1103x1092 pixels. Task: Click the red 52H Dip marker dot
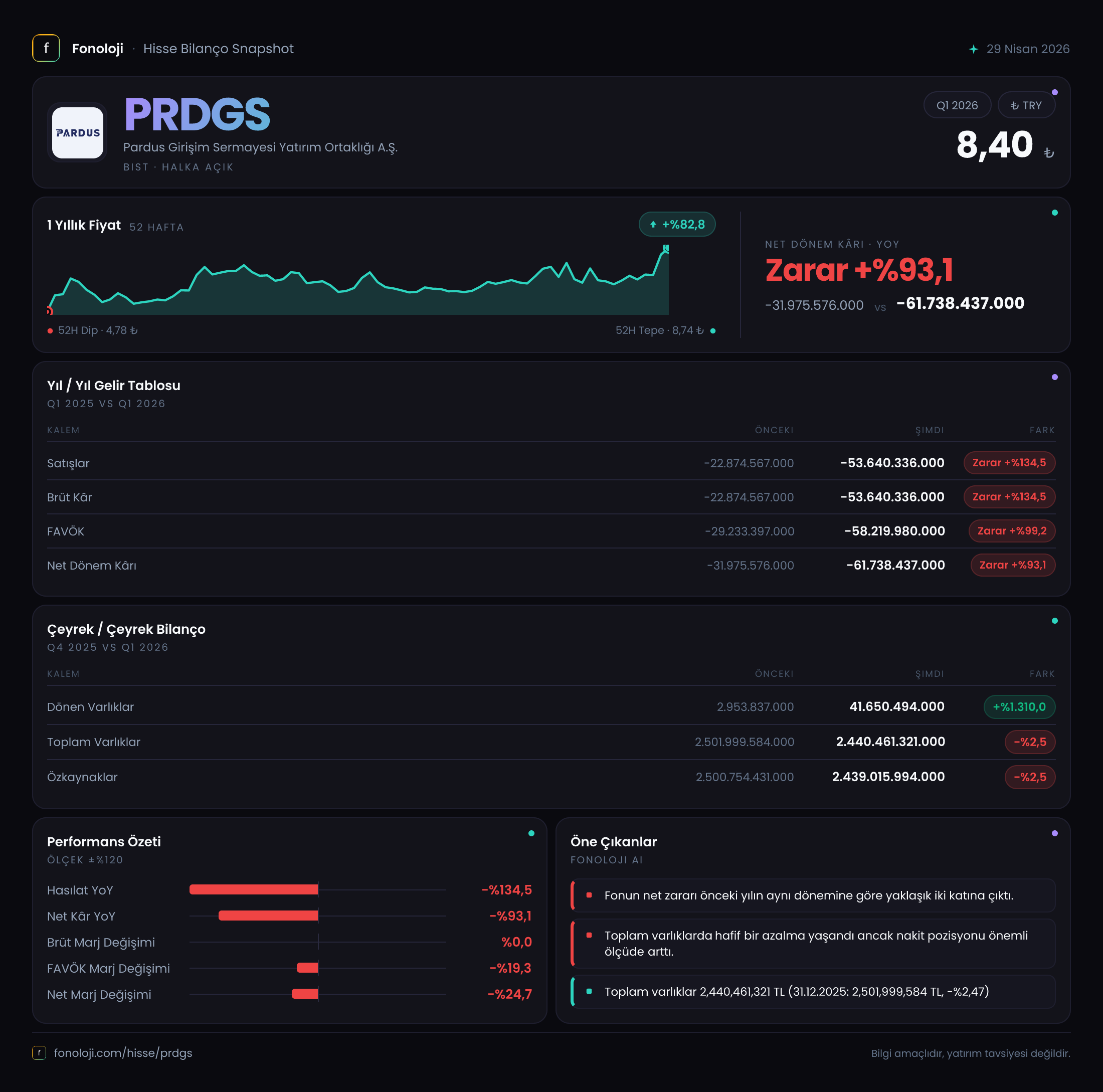[50, 330]
